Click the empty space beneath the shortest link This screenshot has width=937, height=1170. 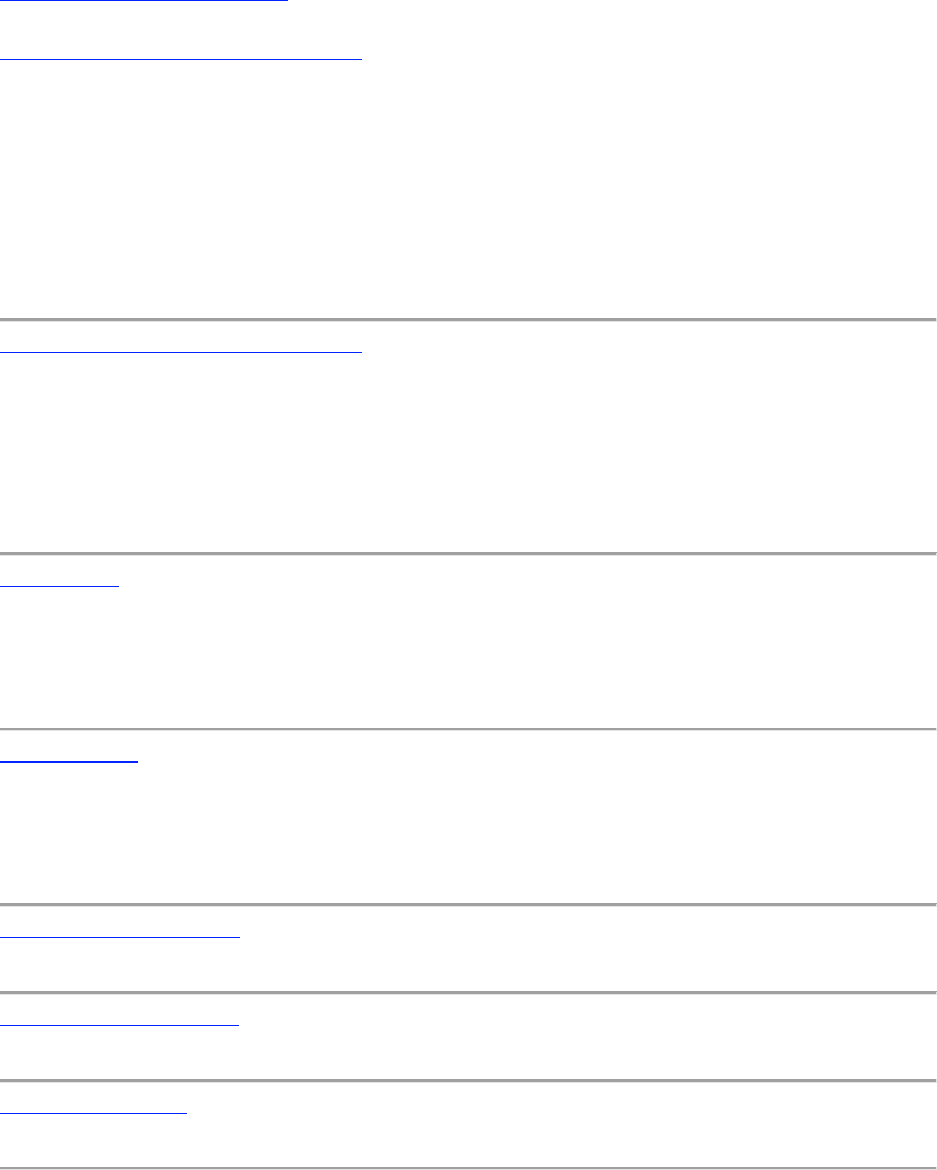468,658
